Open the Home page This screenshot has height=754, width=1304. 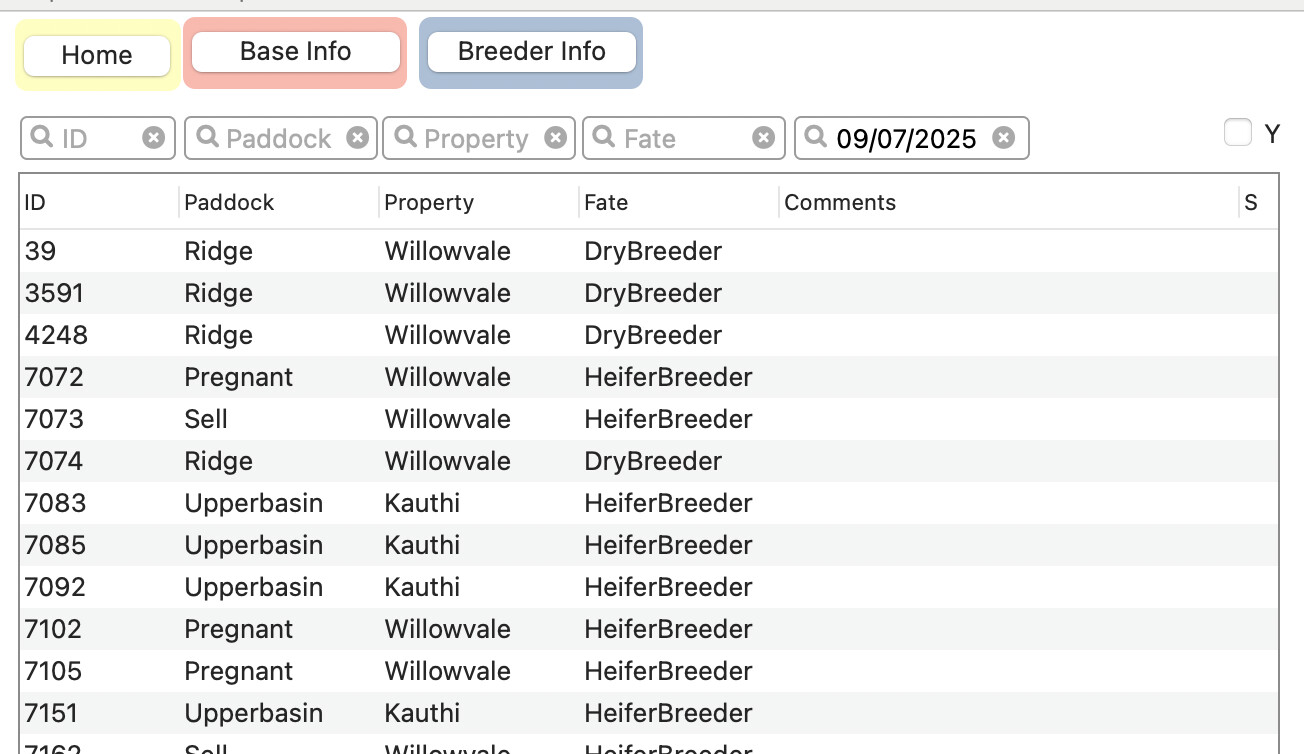point(97,55)
